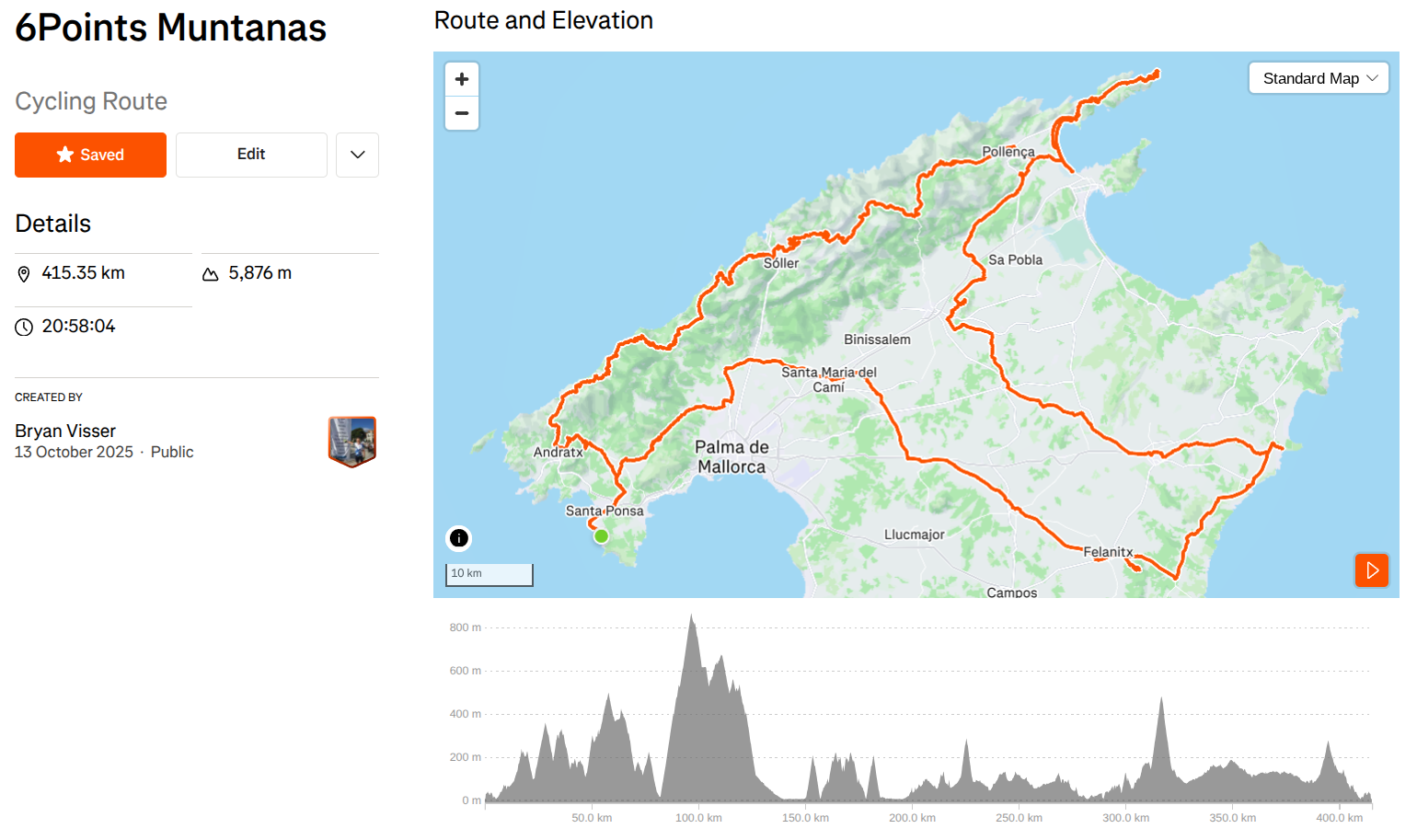Viewport: 1417px width, 840px height.
Task: Click the map info icon
Action: tap(459, 538)
